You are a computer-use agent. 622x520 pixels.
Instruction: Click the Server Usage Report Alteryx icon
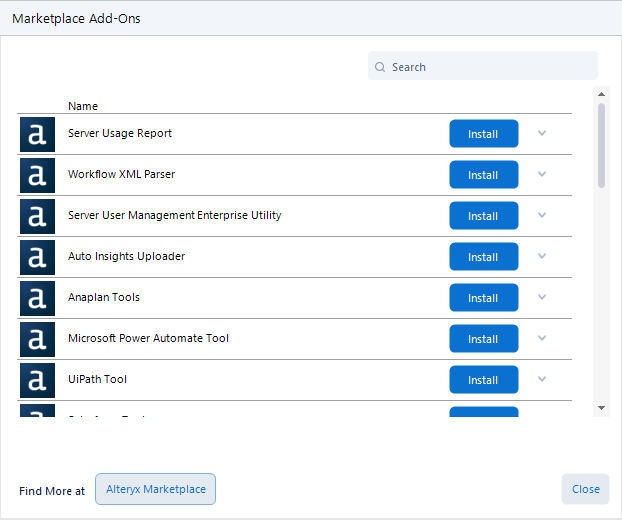[37, 135]
